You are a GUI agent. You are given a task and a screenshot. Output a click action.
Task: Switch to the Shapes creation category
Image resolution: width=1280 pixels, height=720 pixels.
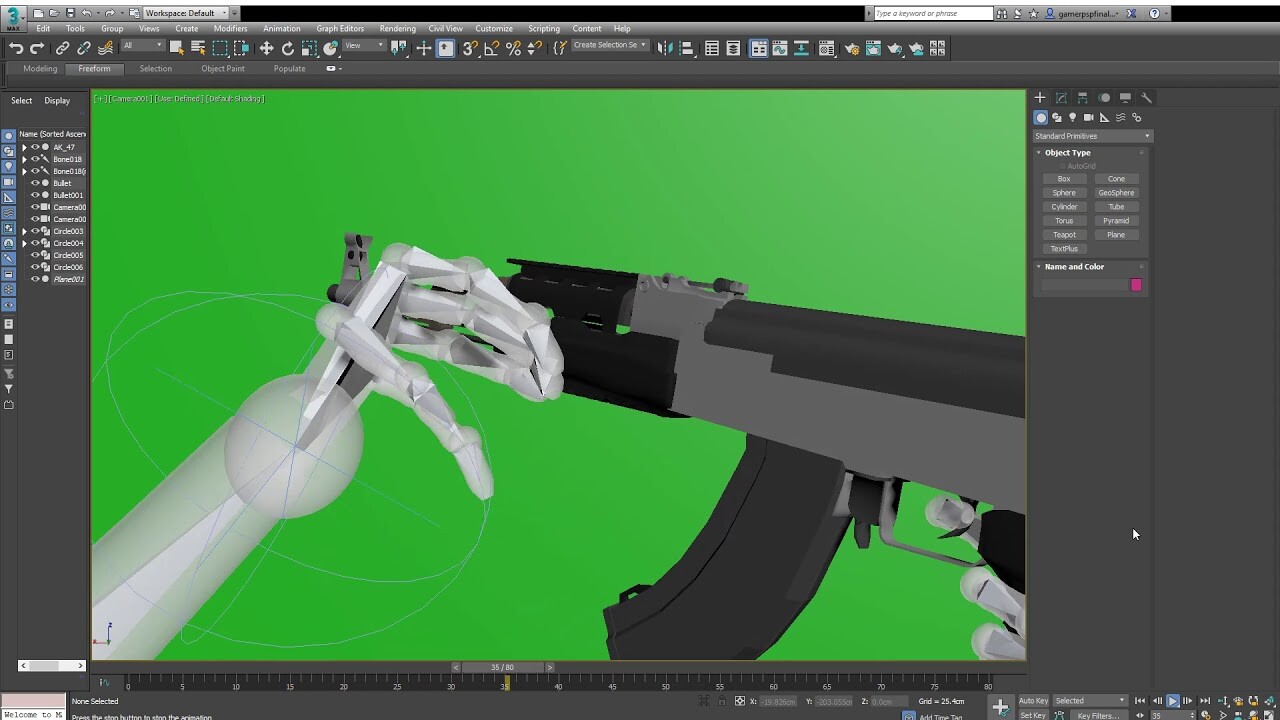tap(1058, 117)
